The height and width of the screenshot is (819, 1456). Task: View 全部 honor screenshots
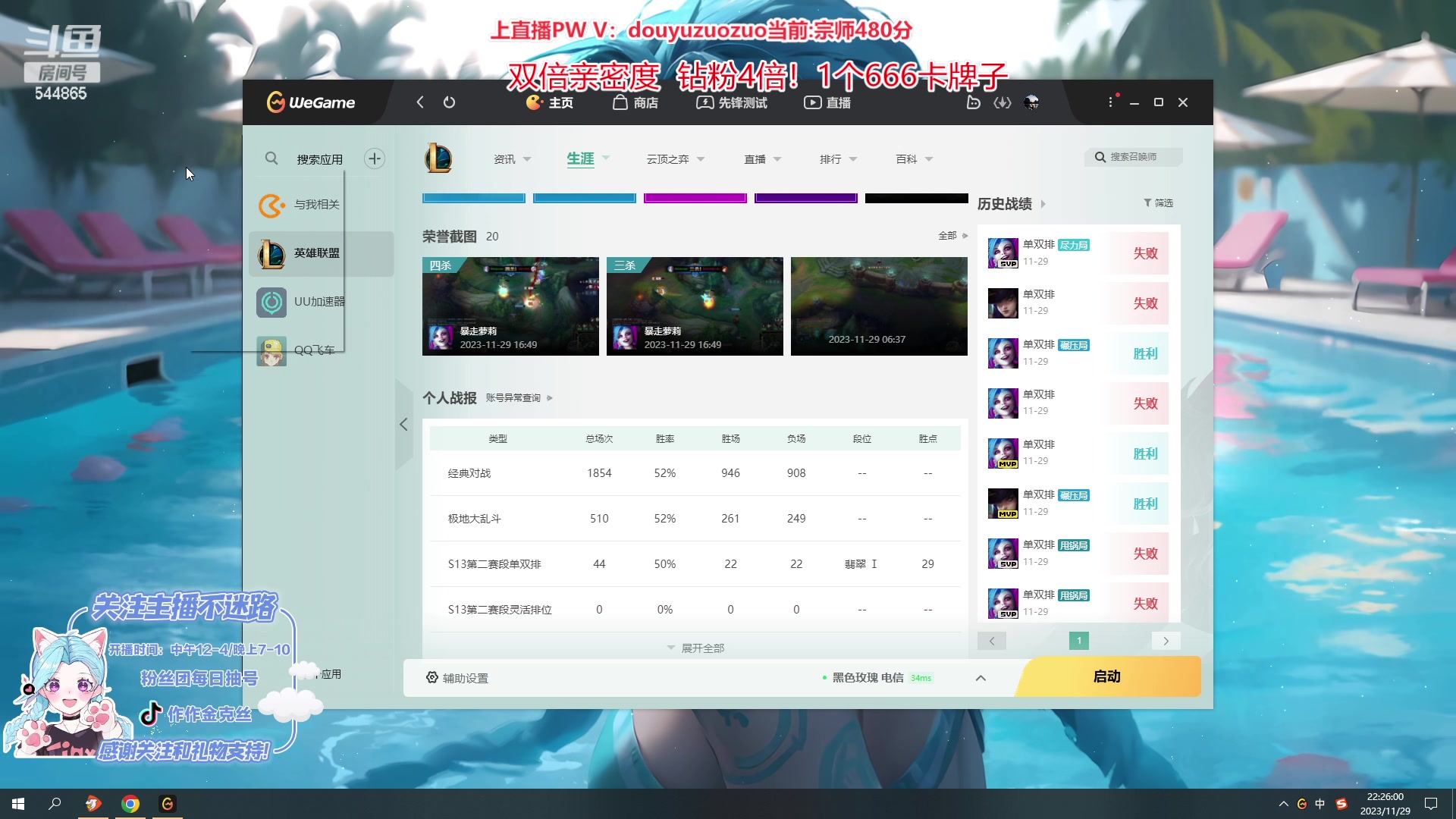click(952, 236)
